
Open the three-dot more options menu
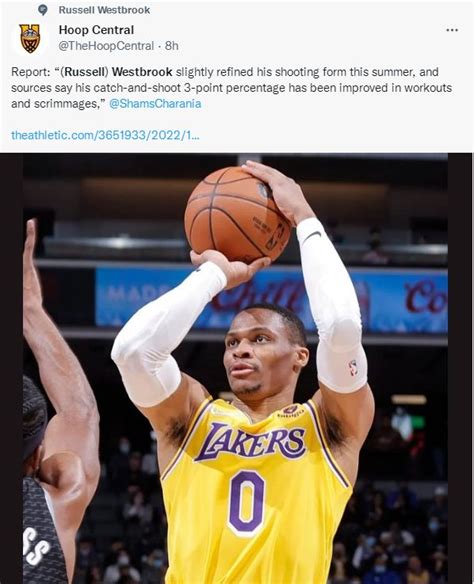tap(452, 30)
